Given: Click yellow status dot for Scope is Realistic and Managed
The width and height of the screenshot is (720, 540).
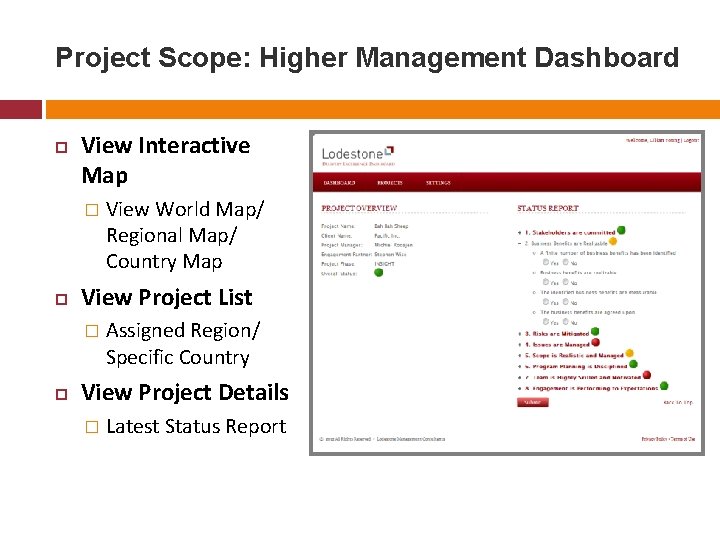Looking at the screenshot, I should (630, 353).
